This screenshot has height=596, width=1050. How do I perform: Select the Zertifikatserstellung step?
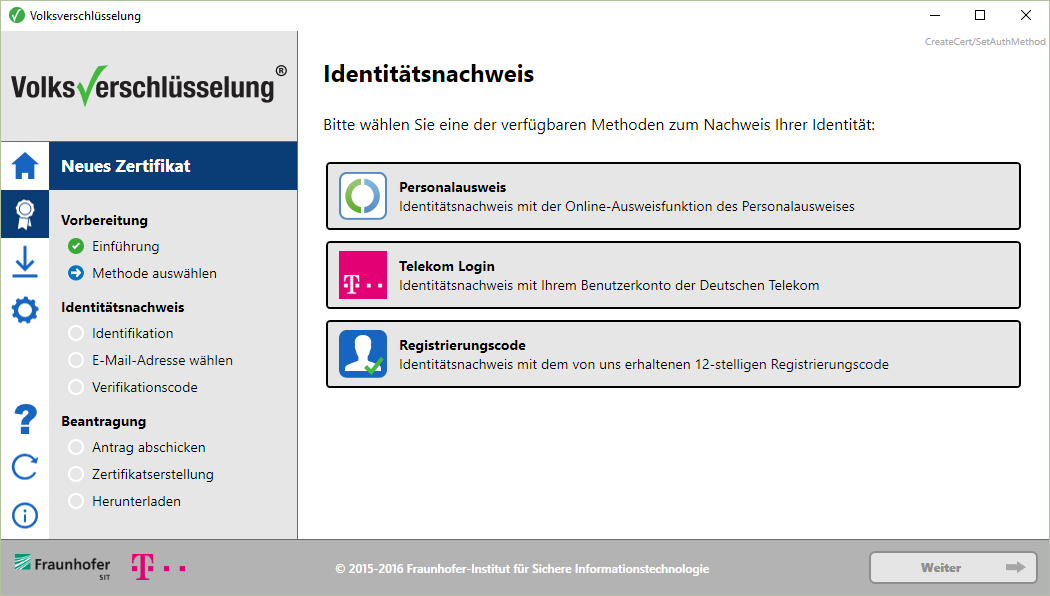(153, 474)
